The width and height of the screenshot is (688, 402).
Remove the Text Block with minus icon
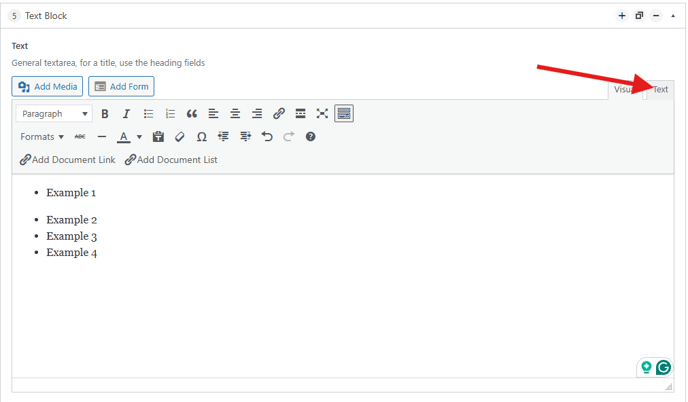point(656,16)
